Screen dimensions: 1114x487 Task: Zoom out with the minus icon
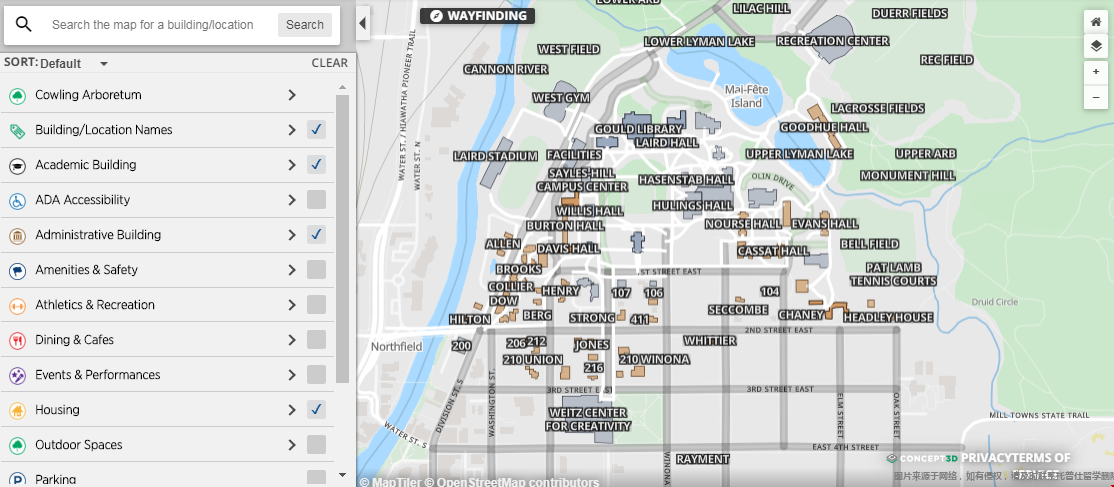[1096, 97]
